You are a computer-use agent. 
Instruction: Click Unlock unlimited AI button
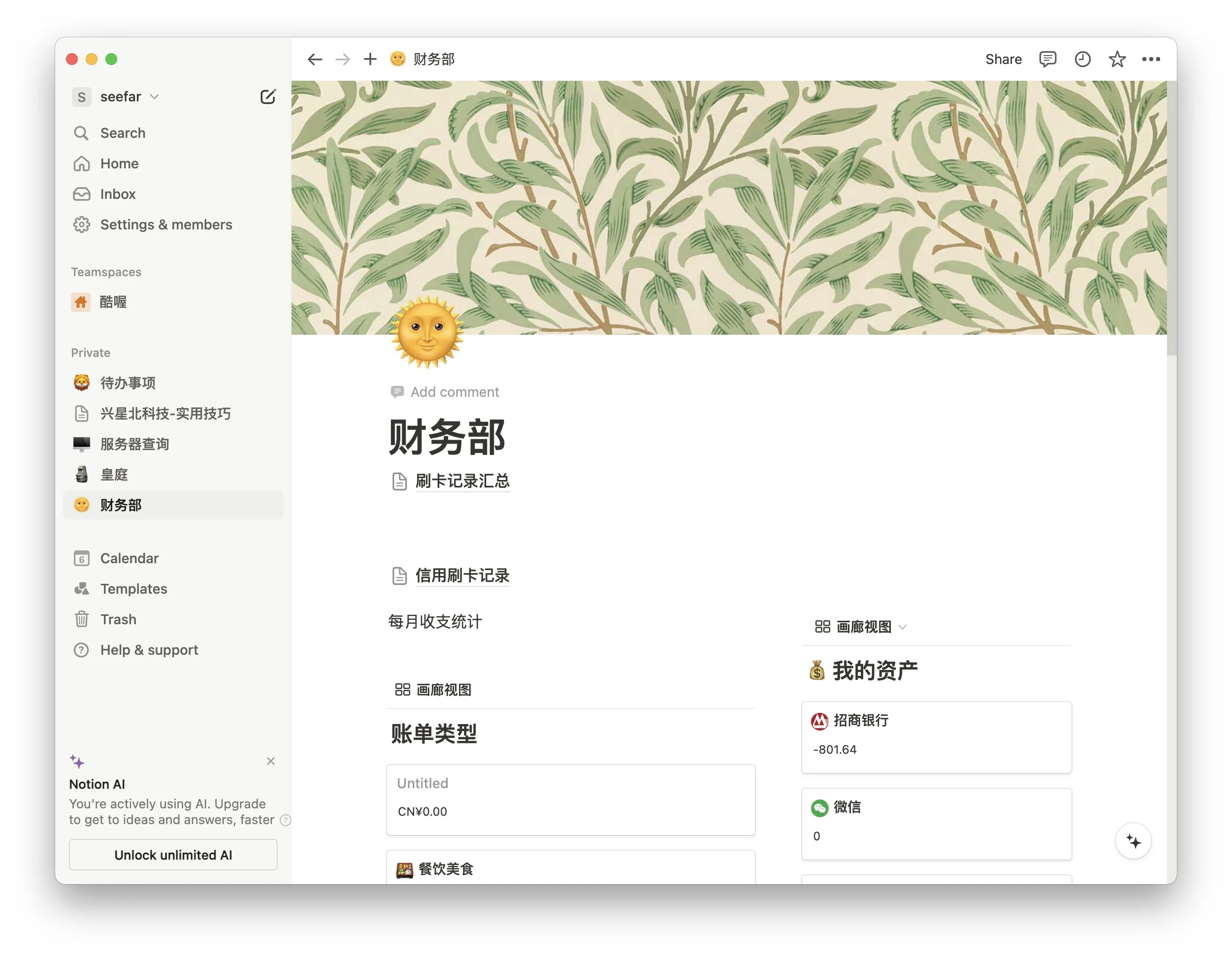click(173, 855)
